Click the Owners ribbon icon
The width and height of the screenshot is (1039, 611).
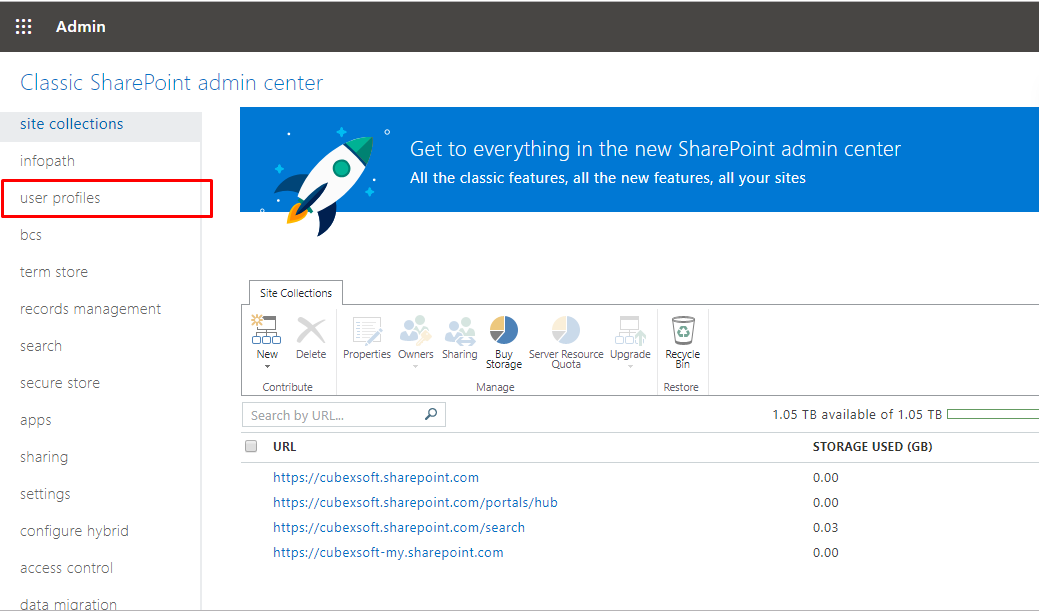point(415,330)
